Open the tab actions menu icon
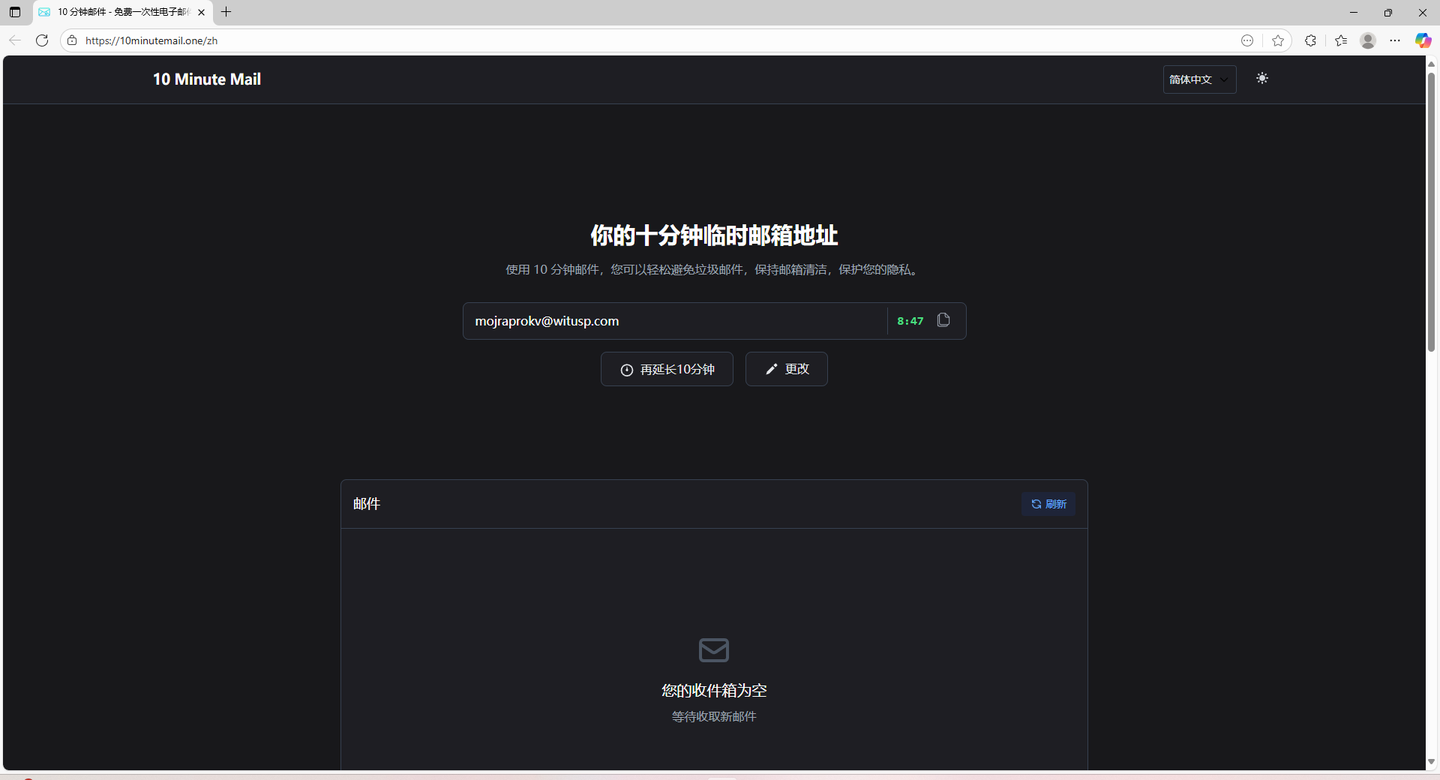Screen dimensions: 1440x780 15,12
